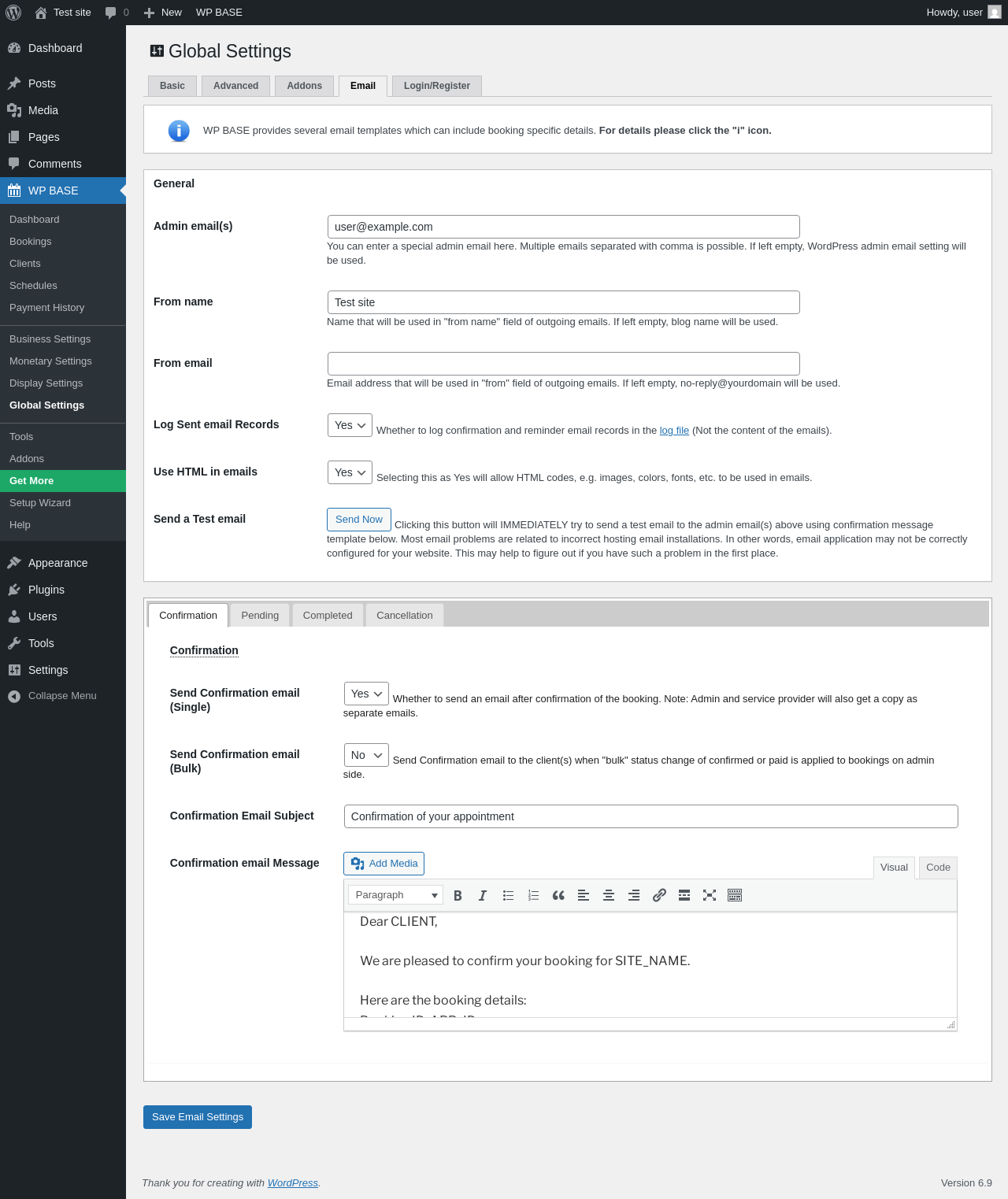The height and width of the screenshot is (1199, 1008).
Task: Click the blue info "i" icon
Action: (x=179, y=131)
